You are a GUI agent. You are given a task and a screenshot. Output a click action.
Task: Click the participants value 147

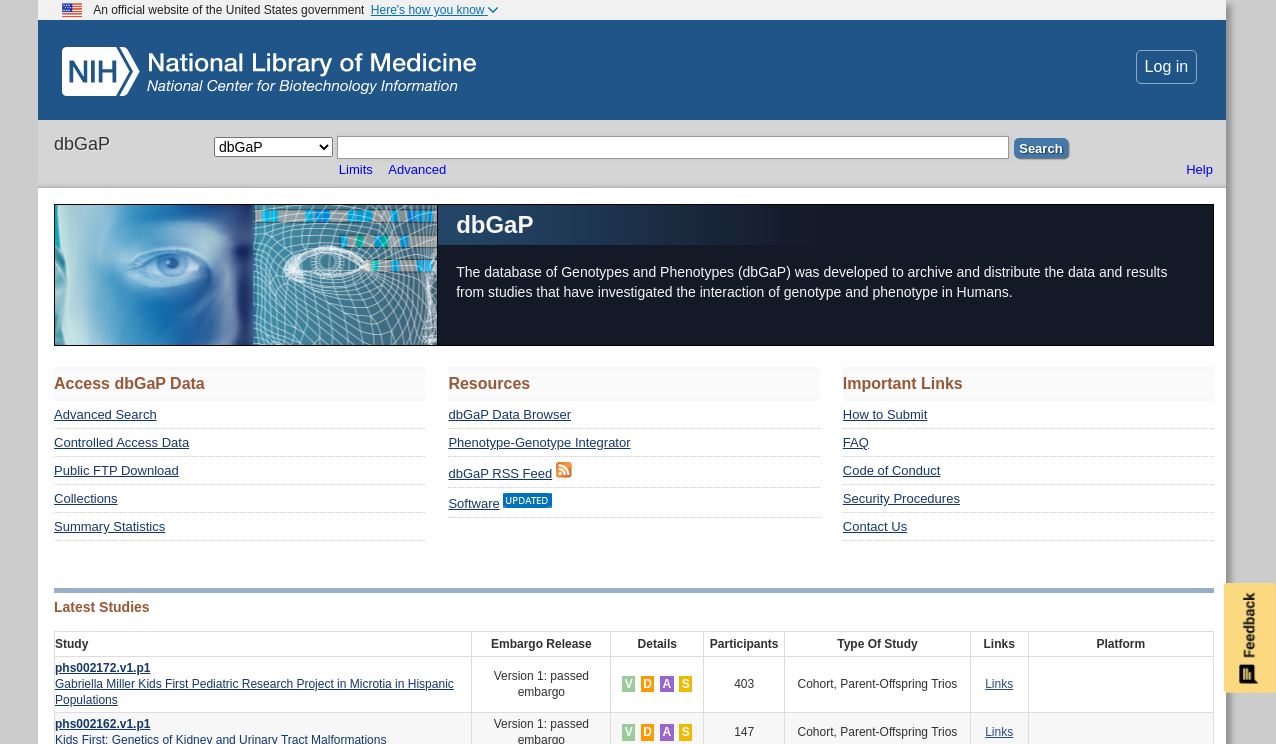[x=744, y=732]
